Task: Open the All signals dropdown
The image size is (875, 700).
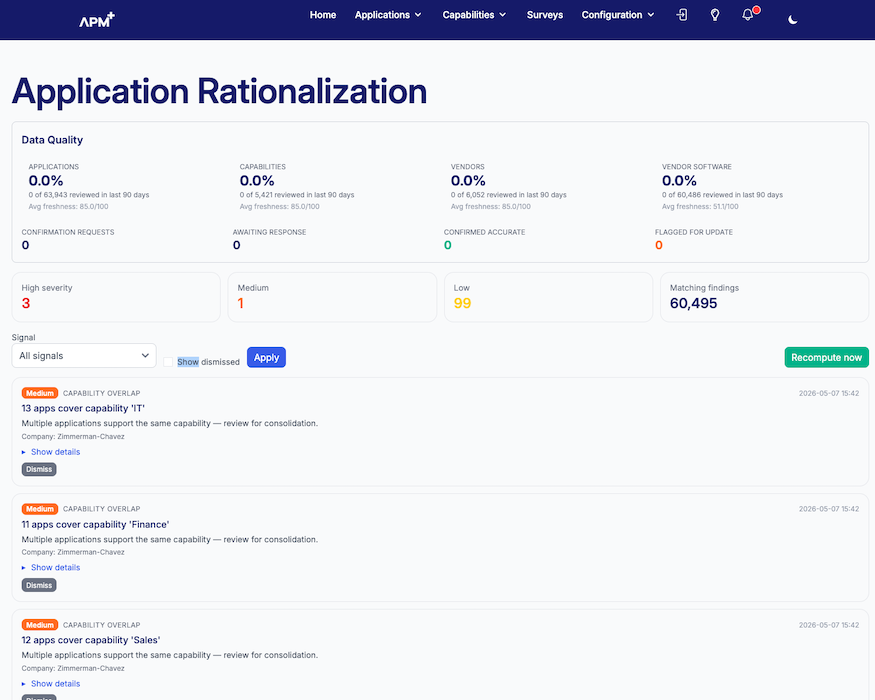Action: [x=84, y=356]
